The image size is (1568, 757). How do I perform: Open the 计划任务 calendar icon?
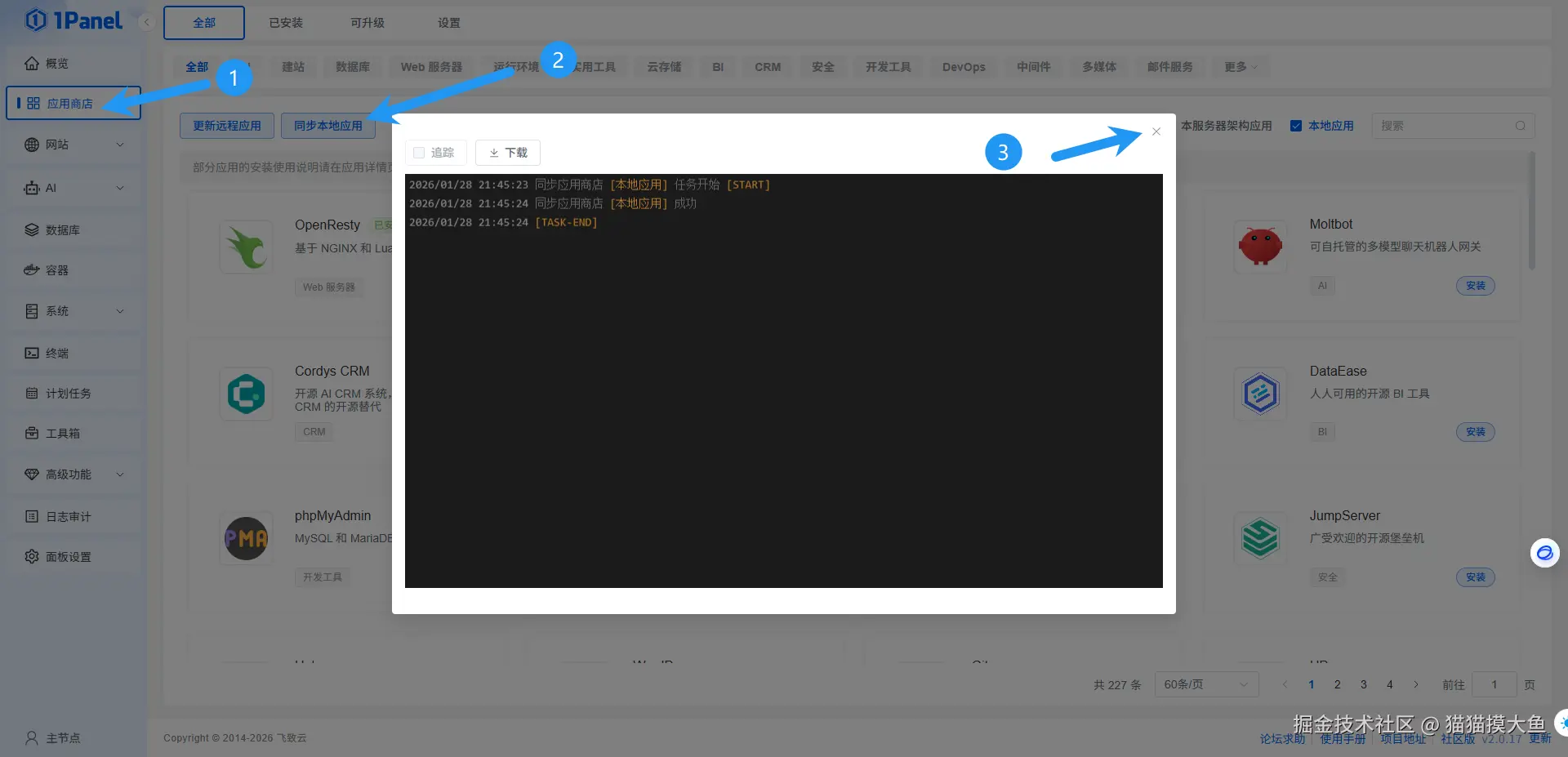point(32,393)
